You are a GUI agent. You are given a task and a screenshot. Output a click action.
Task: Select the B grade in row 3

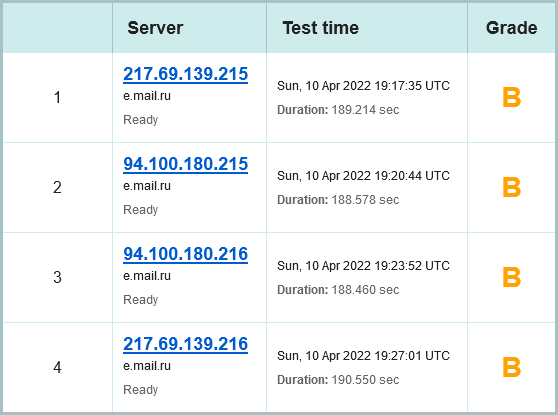[511, 277]
